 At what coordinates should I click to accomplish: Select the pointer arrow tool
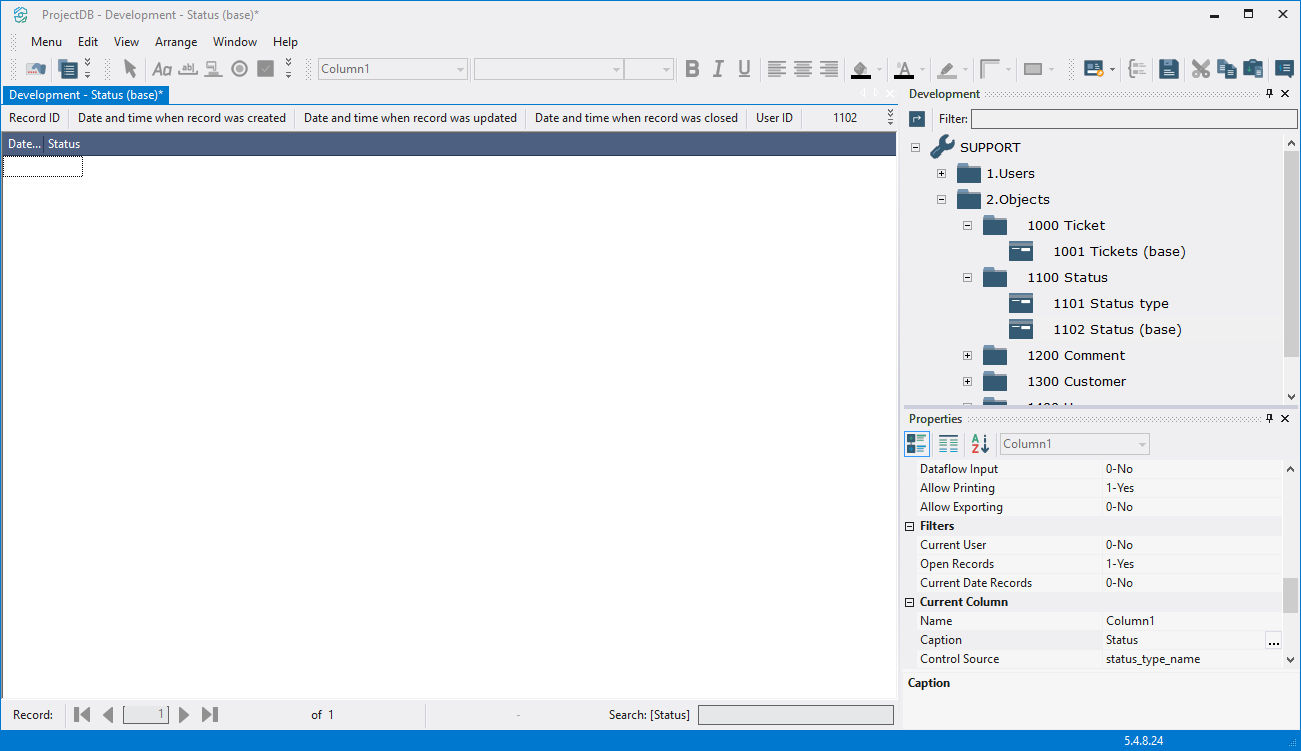(x=130, y=69)
